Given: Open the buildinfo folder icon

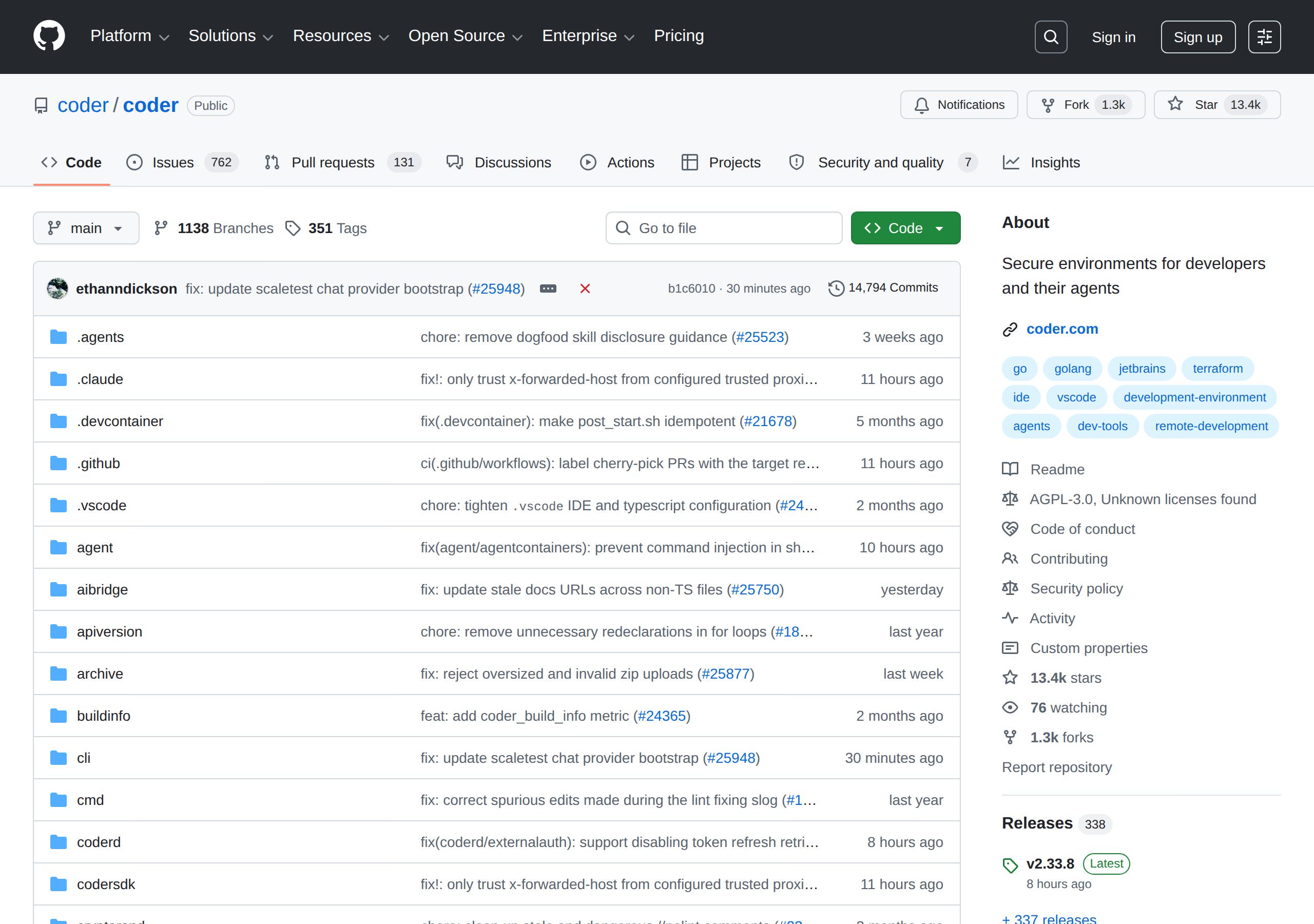Looking at the screenshot, I should 59,716.
